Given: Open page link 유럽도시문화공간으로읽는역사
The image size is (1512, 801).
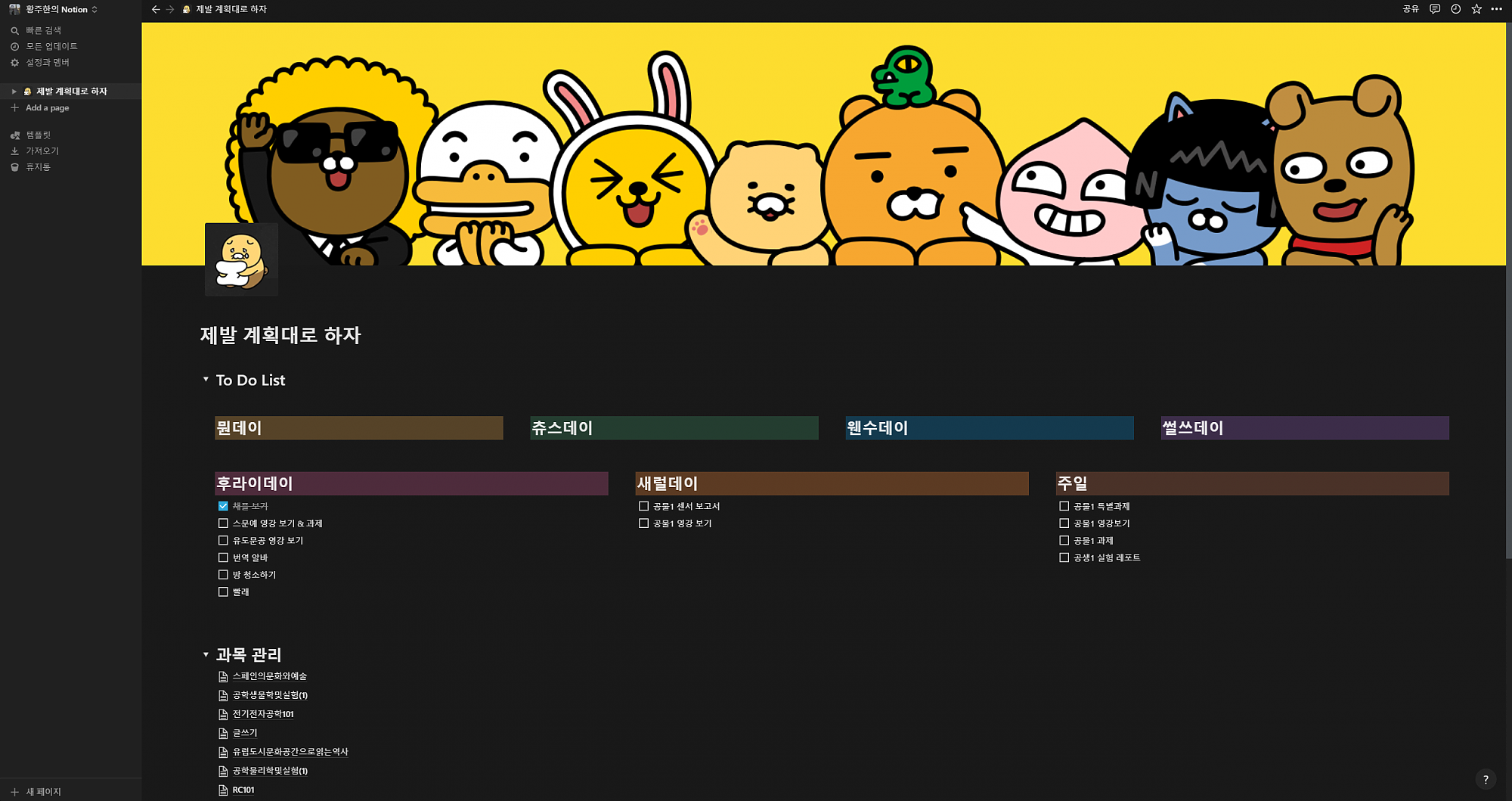Looking at the screenshot, I should (x=290, y=752).
